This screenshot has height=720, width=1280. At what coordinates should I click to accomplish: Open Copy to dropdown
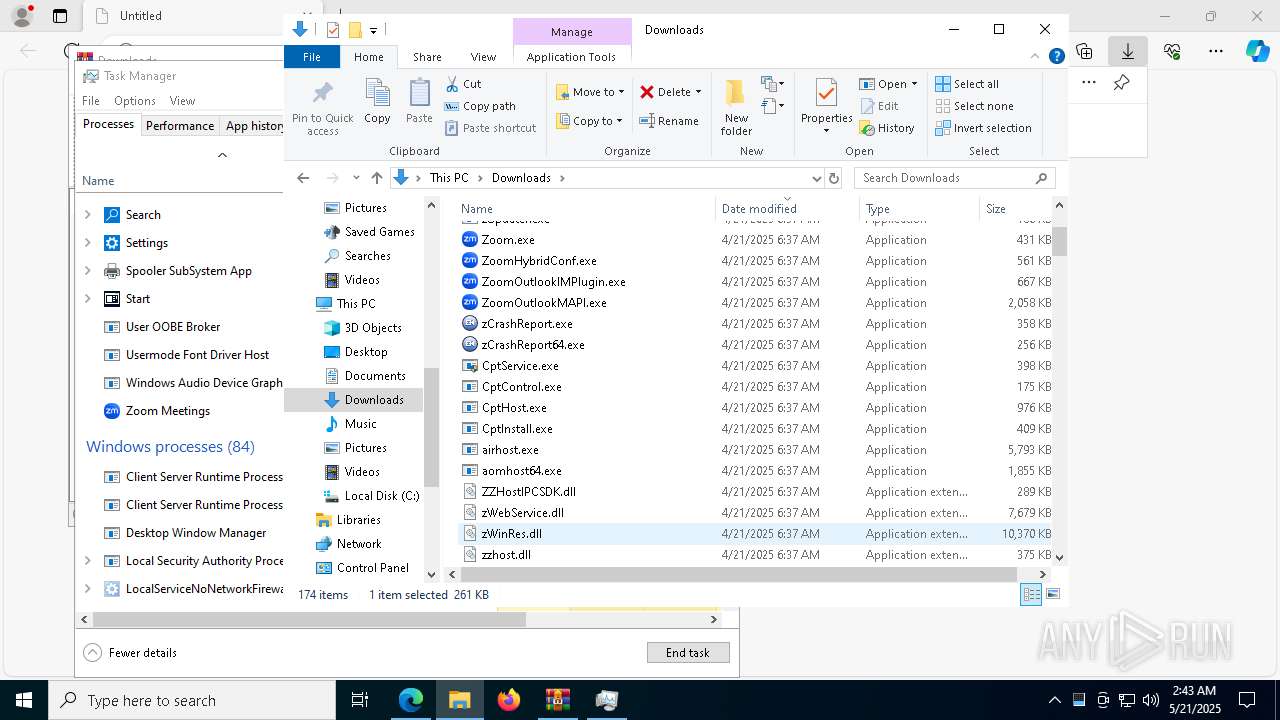pyautogui.click(x=589, y=121)
